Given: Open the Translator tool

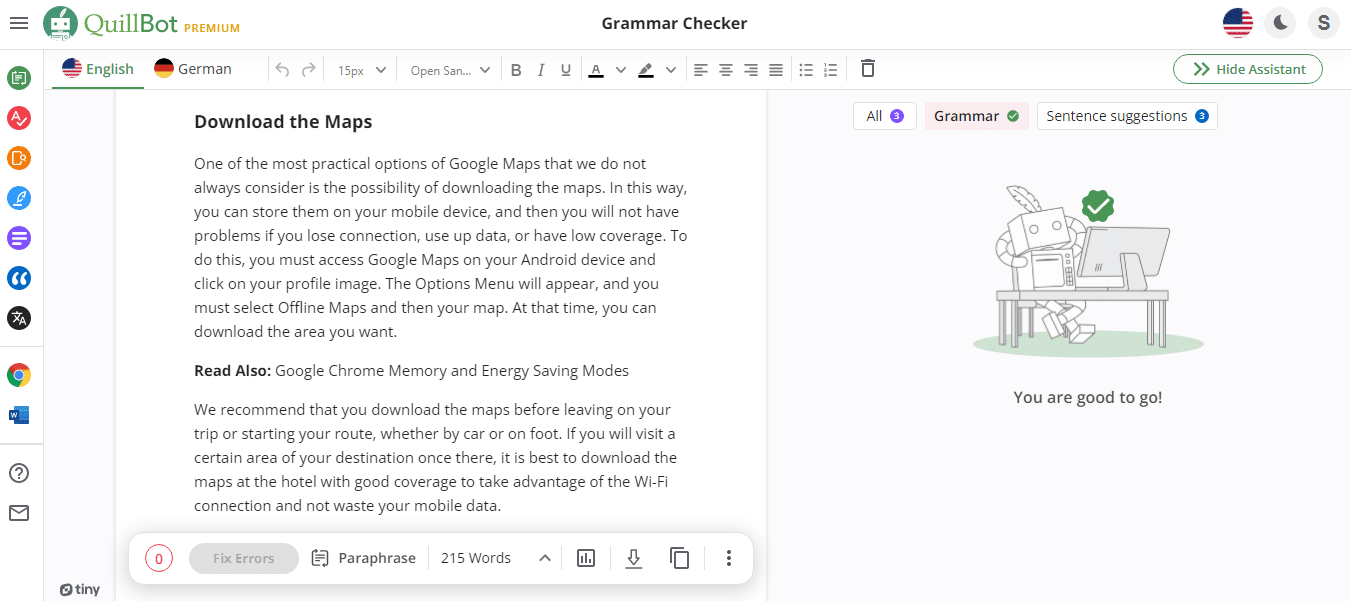Looking at the screenshot, I should click(x=19, y=318).
